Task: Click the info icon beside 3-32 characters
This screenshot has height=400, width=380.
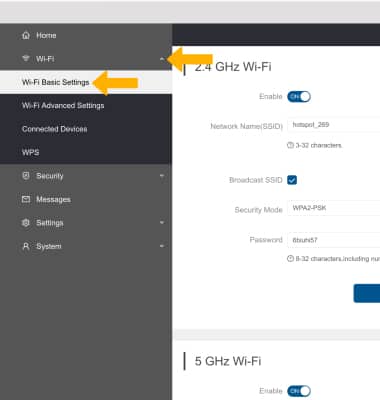Action: (x=290, y=145)
